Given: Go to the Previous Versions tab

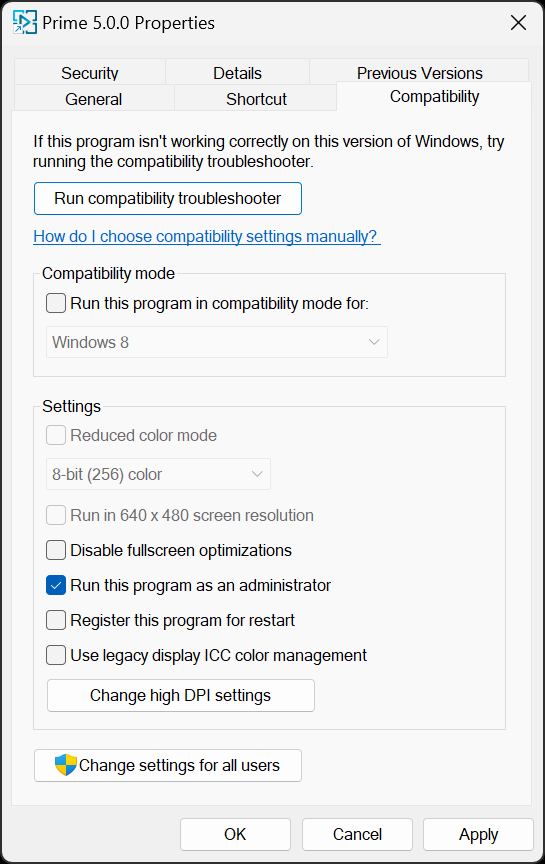Looking at the screenshot, I should pos(419,72).
